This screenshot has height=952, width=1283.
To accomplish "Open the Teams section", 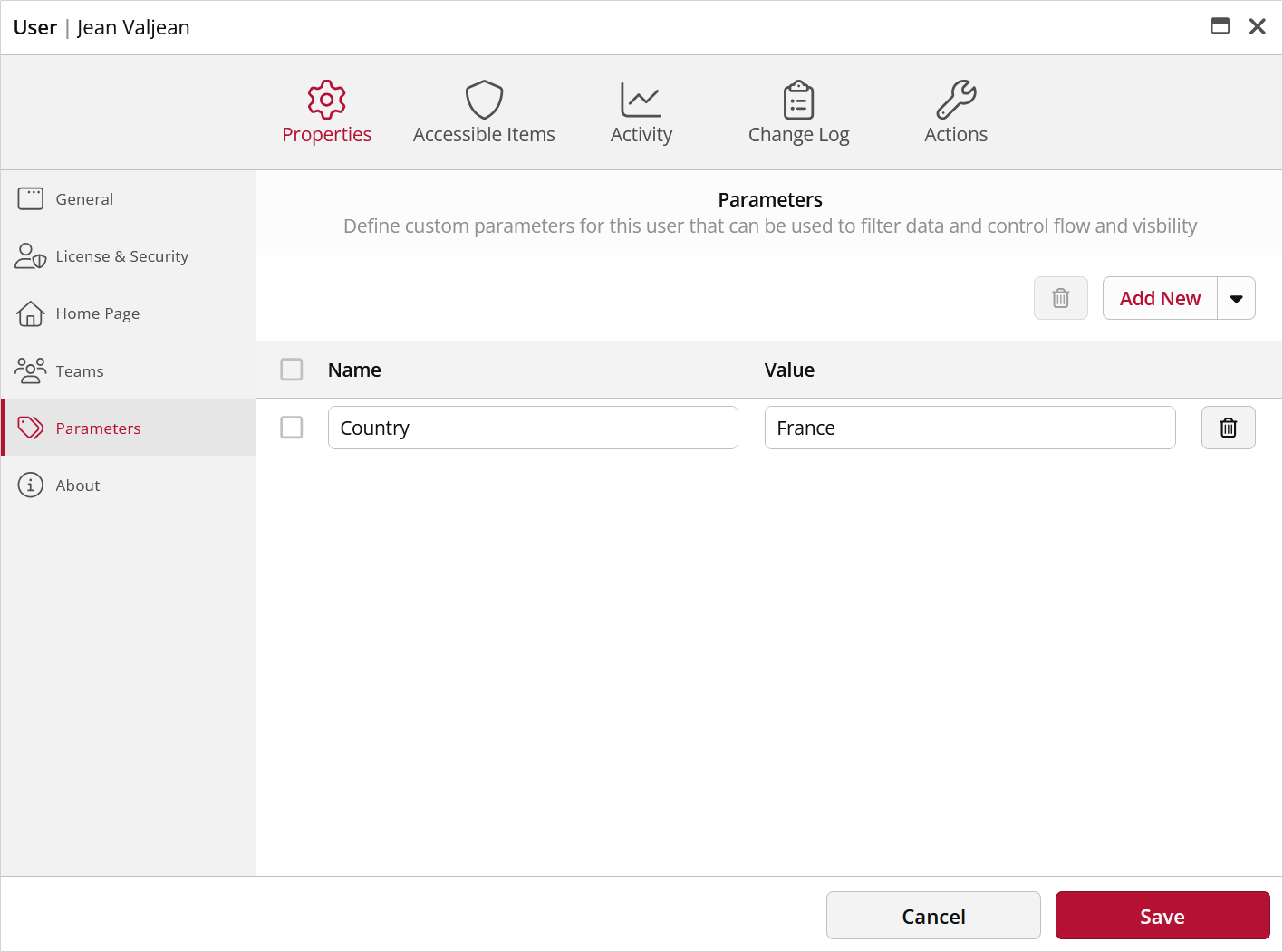I will tap(129, 370).
